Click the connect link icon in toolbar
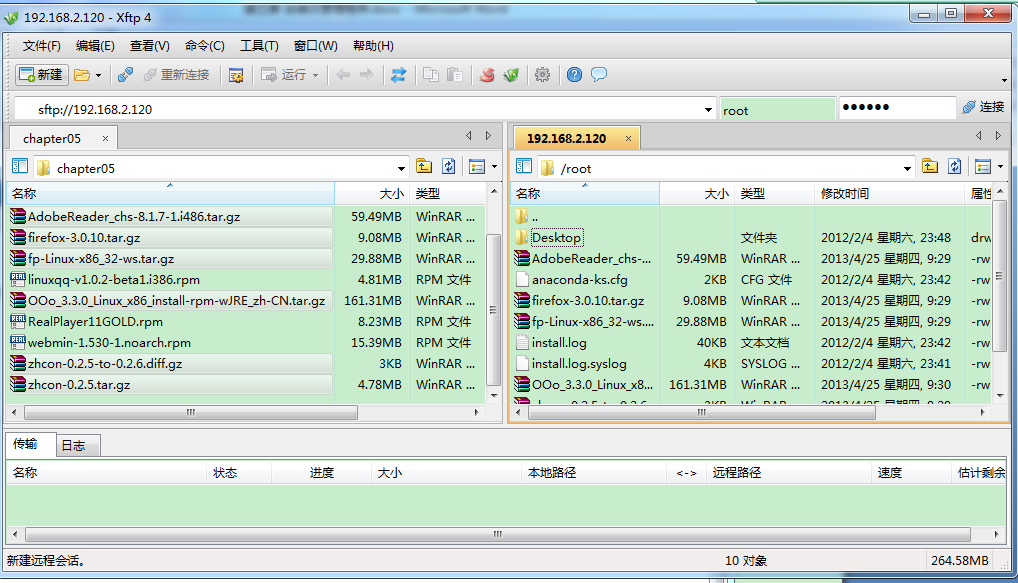 [125, 75]
